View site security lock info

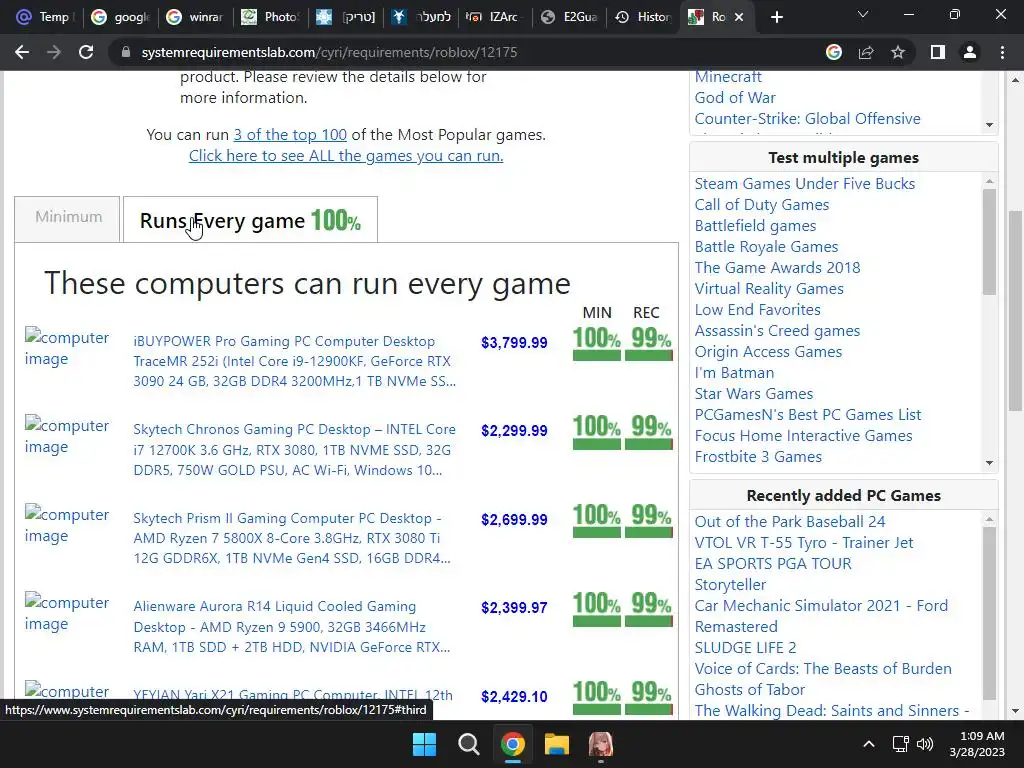[x=126, y=52]
